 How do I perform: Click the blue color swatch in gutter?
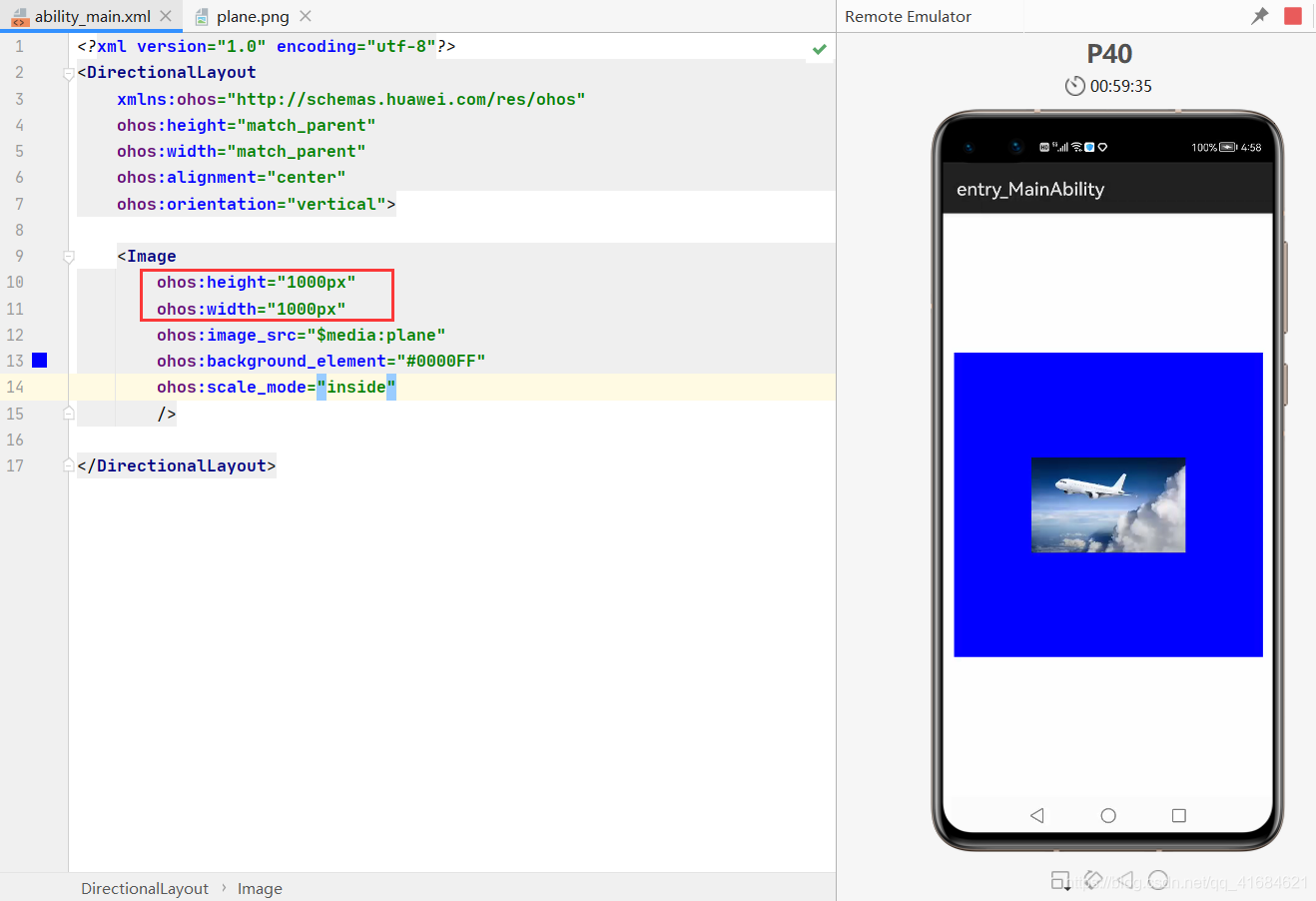[40, 361]
